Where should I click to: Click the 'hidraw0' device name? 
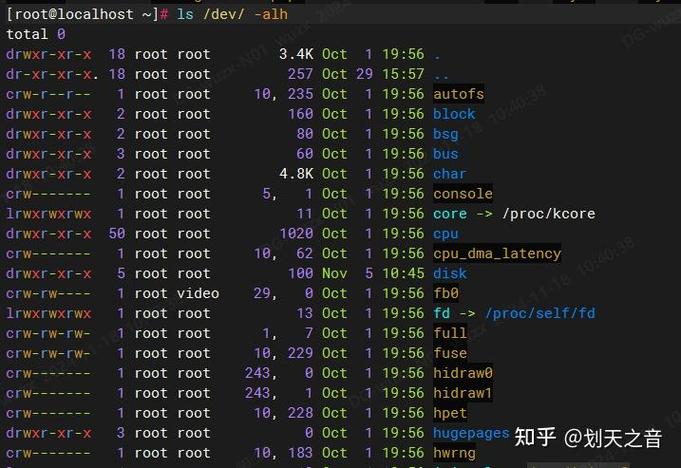click(x=463, y=373)
